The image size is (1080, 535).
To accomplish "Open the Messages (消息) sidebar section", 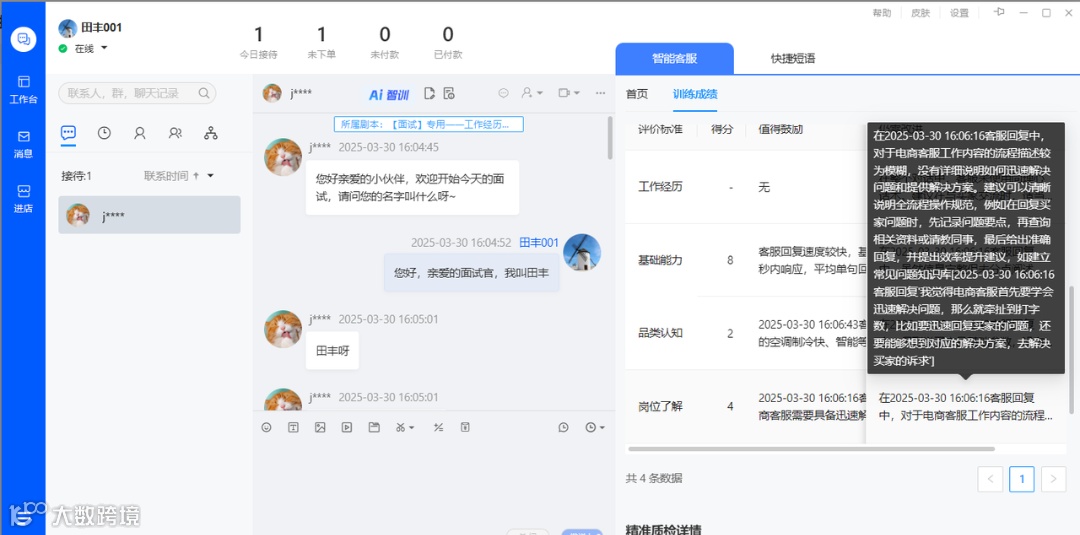I will (x=23, y=145).
